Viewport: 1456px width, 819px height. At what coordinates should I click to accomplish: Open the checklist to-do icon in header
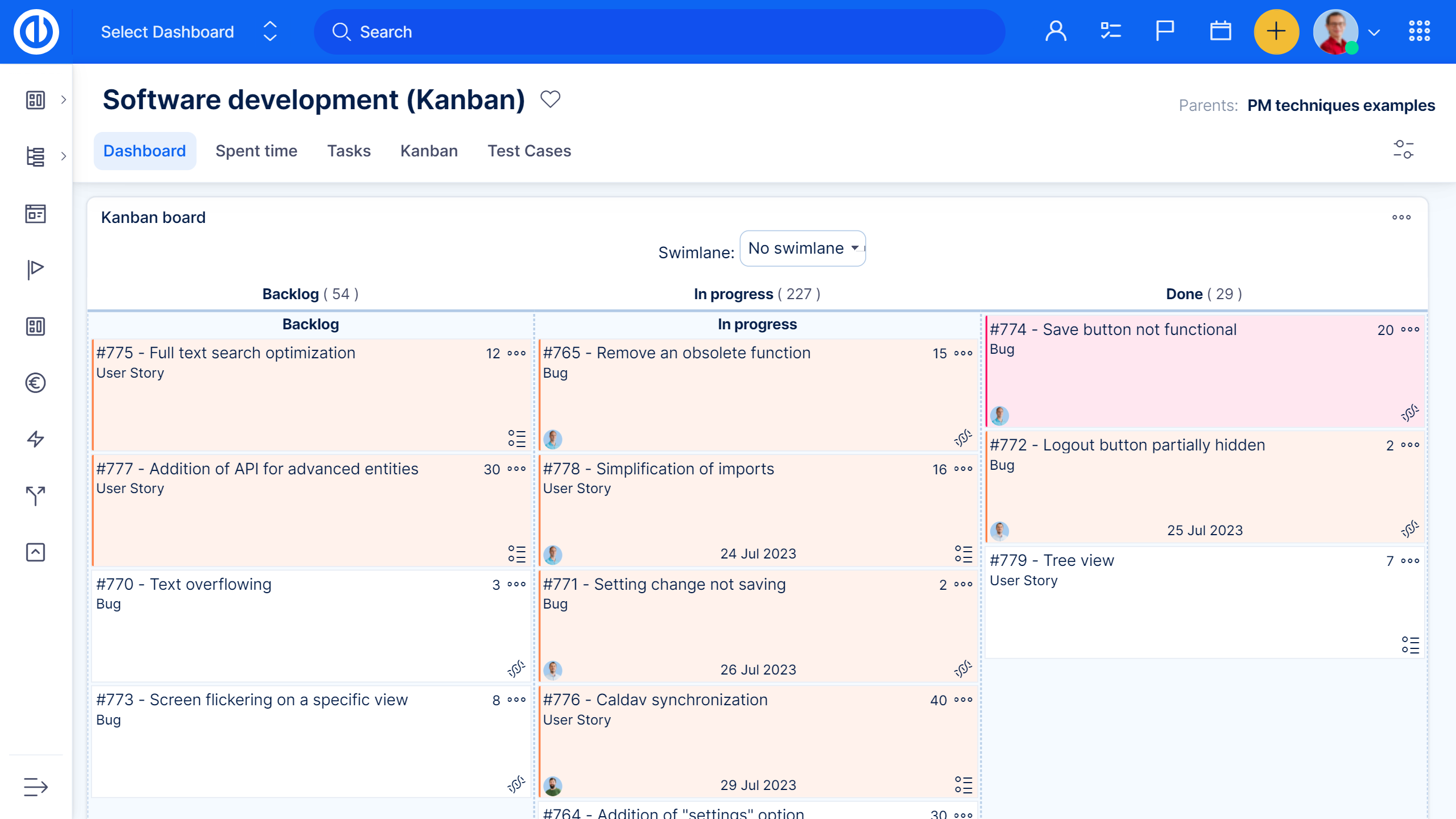(x=1110, y=31)
